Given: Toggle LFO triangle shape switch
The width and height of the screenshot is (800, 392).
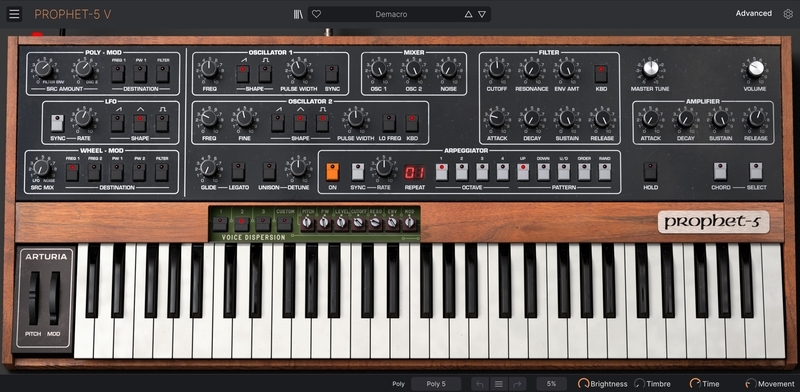Looking at the screenshot, I should point(140,123).
